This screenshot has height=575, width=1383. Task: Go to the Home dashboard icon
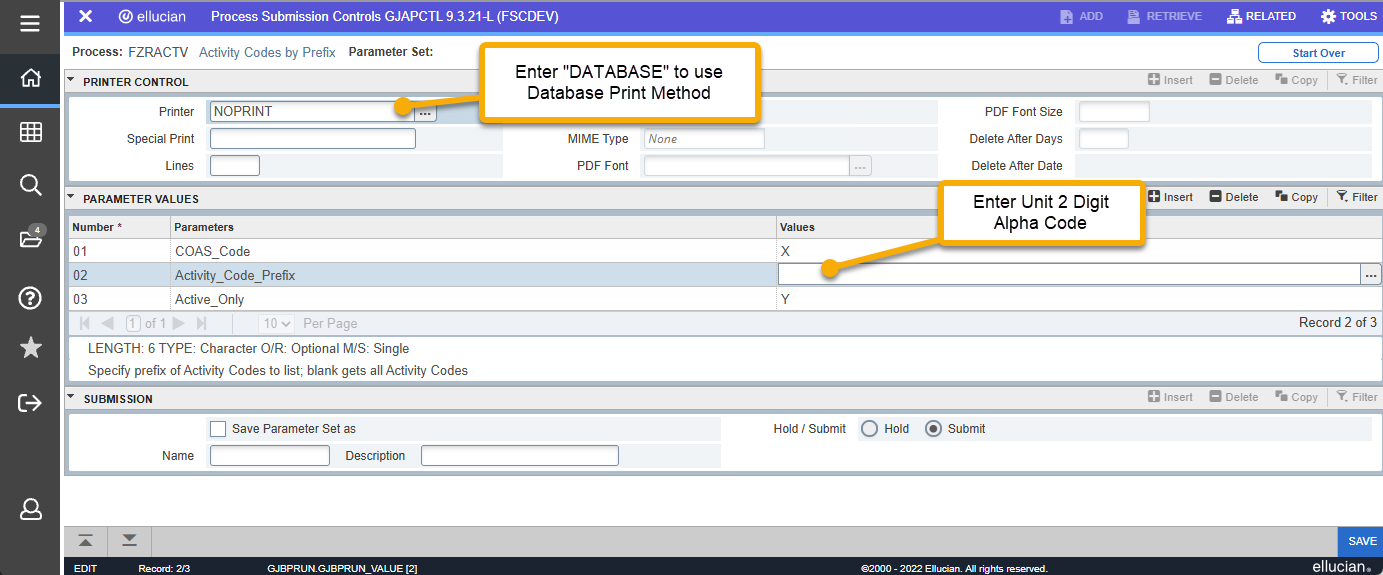point(30,78)
